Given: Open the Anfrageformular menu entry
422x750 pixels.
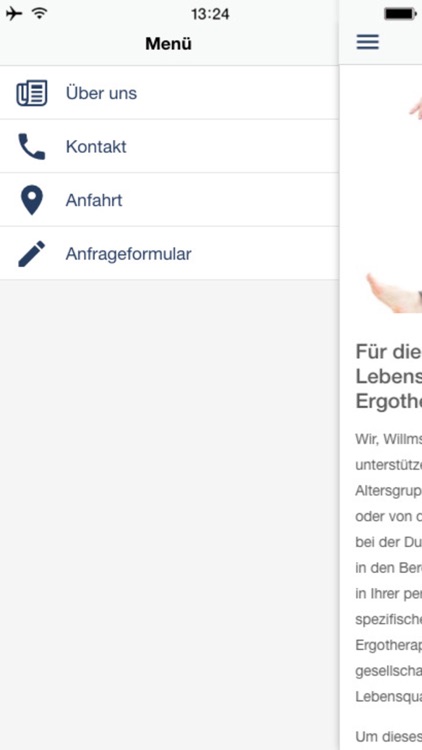Looking at the screenshot, I should point(169,254).
